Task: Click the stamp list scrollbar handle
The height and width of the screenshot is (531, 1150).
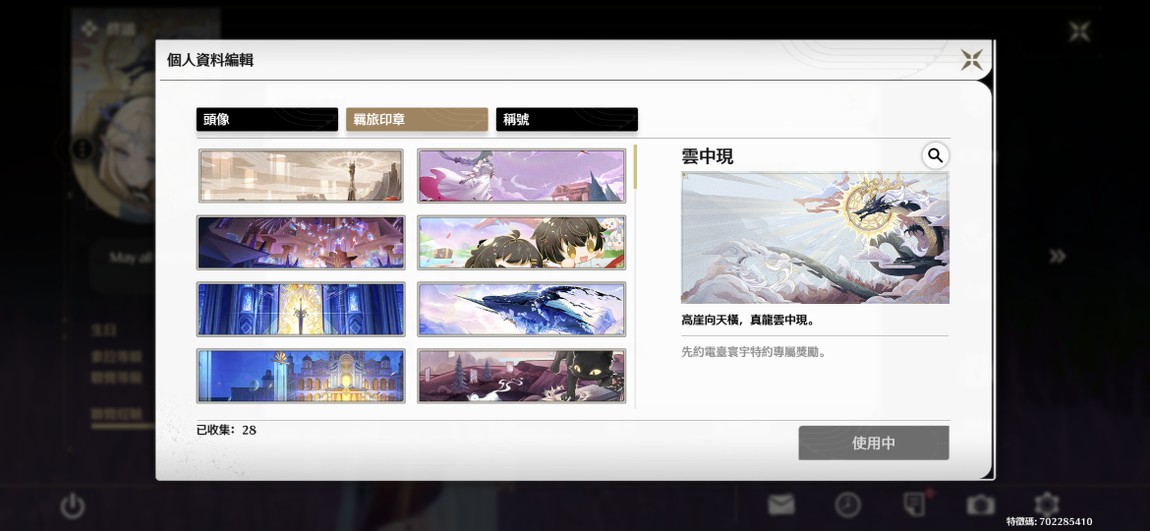Action: tap(635, 166)
